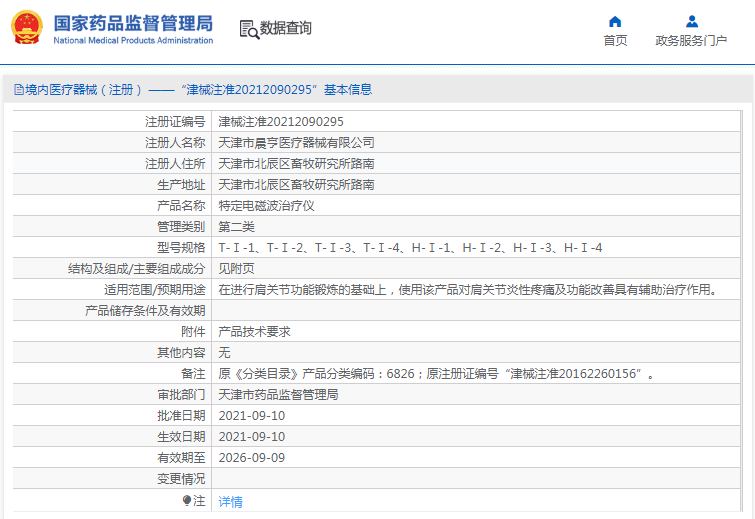Click the model specification row with T-Ⅰ-1
This screenshot has width=755, height=519.
(410, 247)
